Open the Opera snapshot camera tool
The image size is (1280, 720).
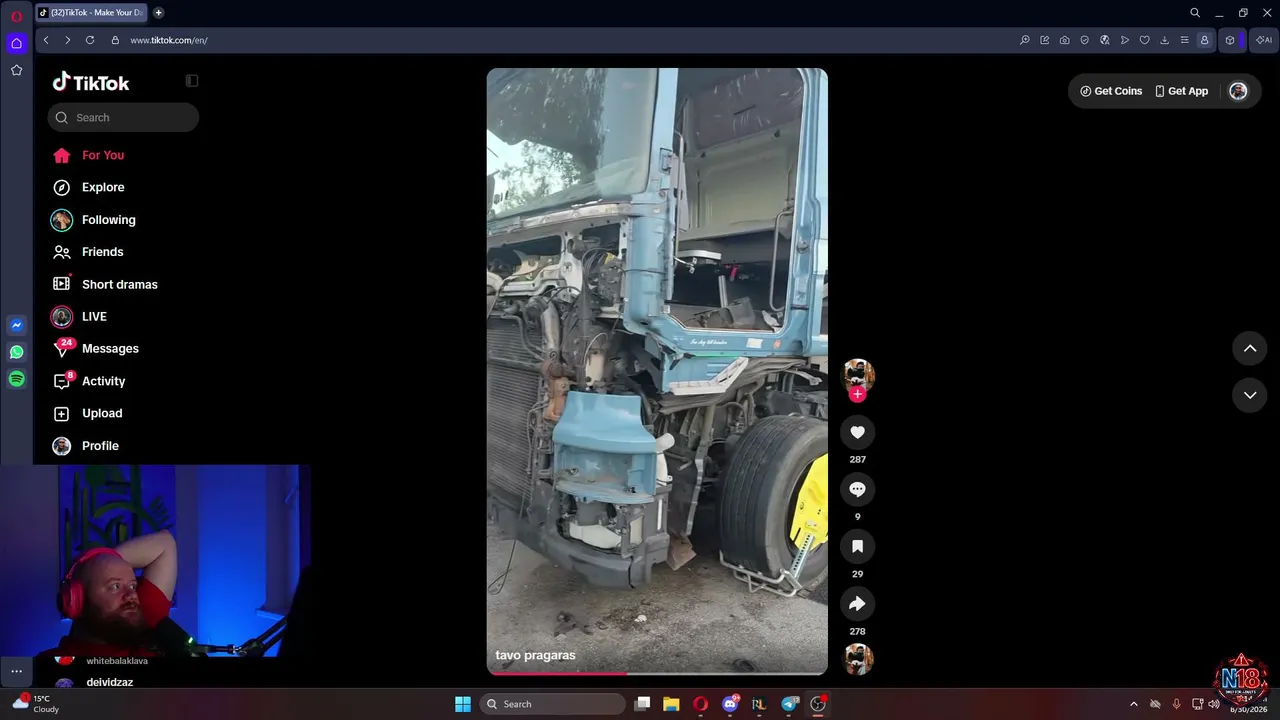tap(1065, 40)
